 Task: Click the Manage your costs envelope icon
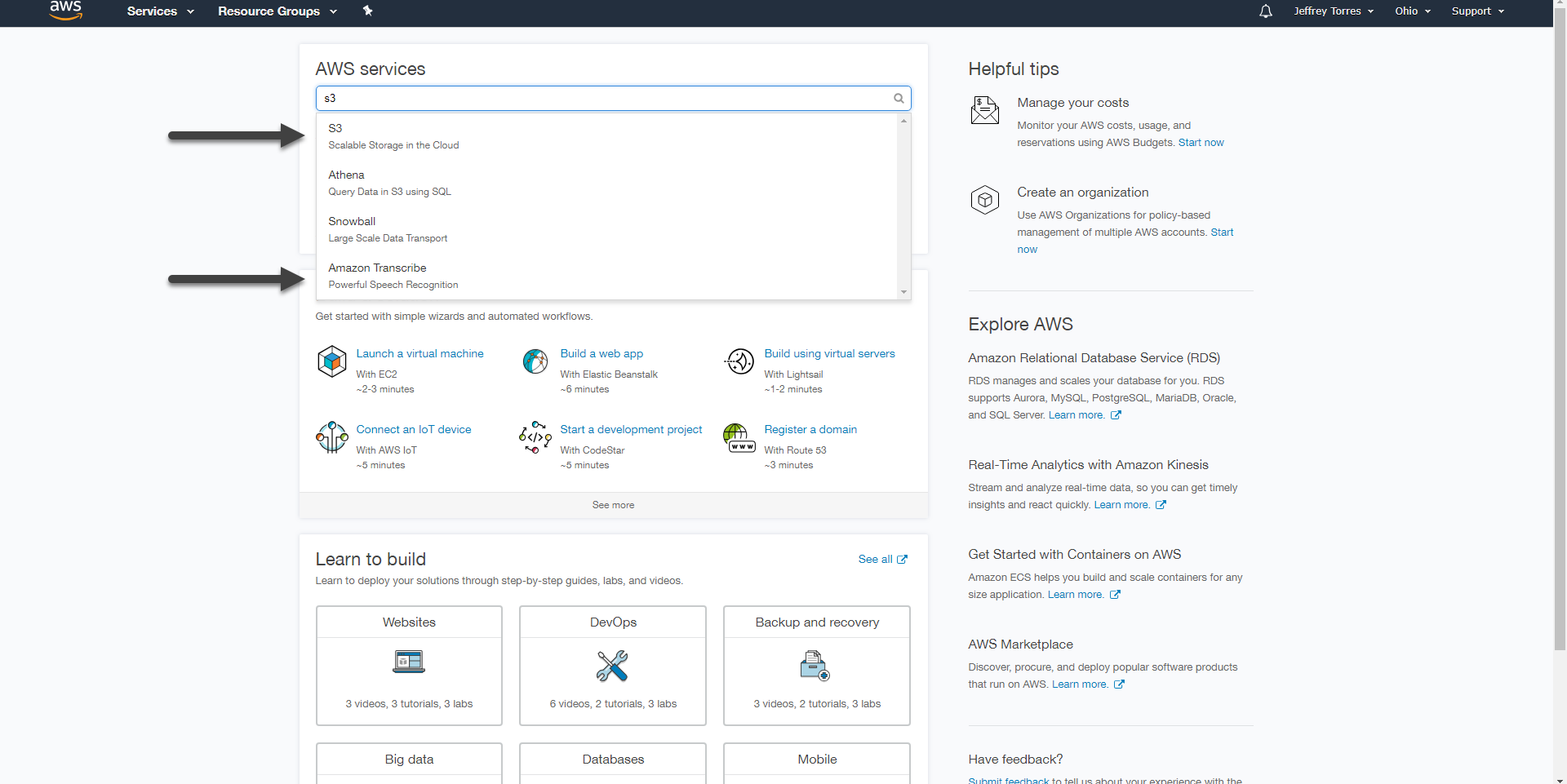[985, 110]
